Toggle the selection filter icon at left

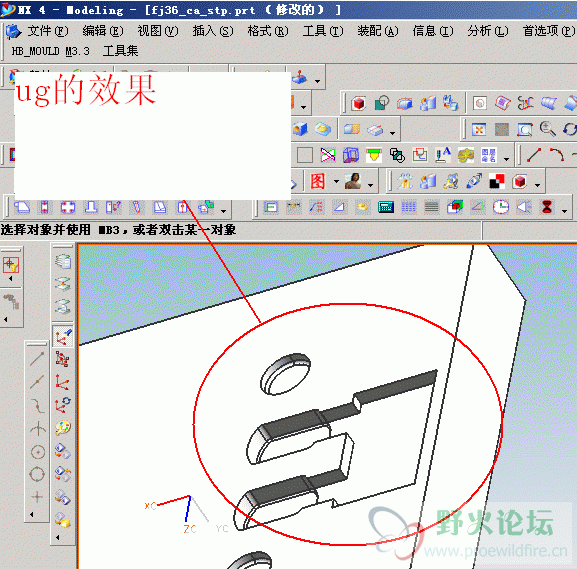[11, 265]
